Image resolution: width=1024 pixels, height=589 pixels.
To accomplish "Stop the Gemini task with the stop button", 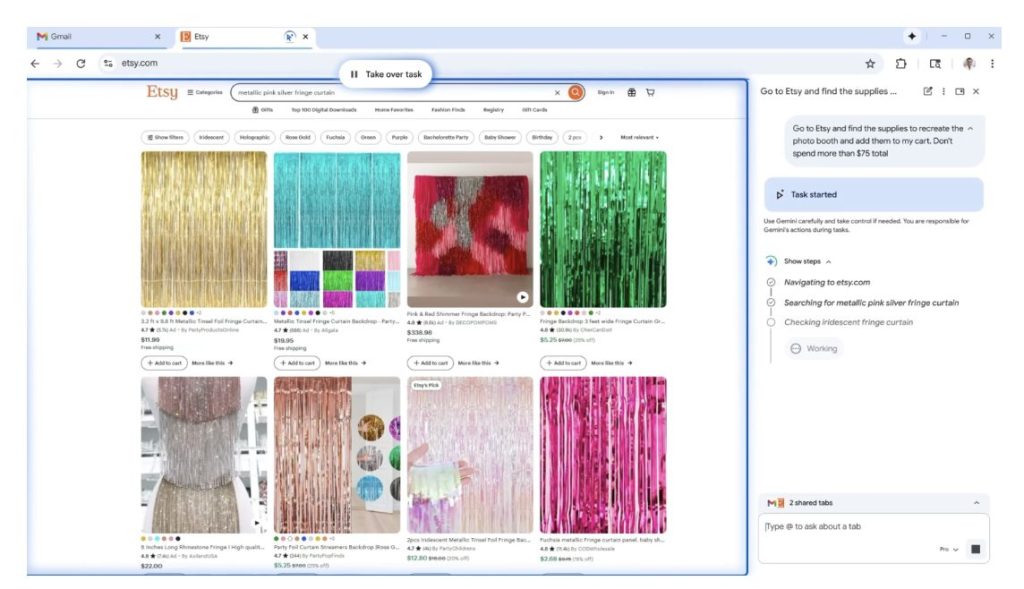I will 975,549.
